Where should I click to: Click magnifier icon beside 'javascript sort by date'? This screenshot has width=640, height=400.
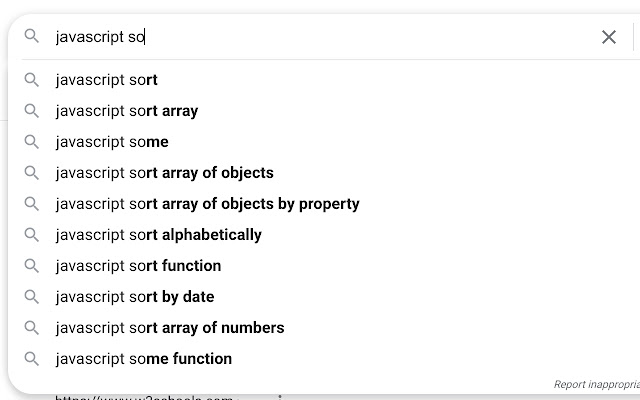32,297
